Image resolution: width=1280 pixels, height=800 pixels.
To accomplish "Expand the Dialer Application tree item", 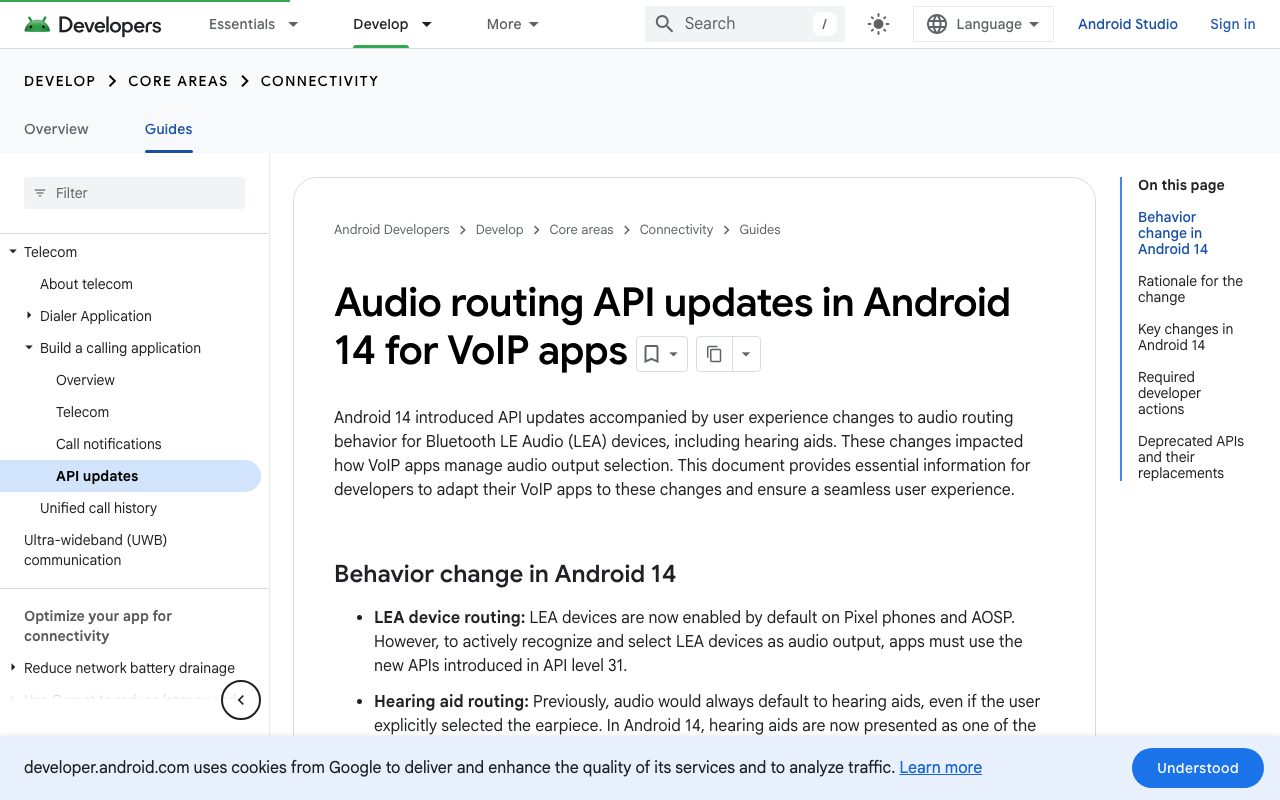I will (x=29, y=316).
